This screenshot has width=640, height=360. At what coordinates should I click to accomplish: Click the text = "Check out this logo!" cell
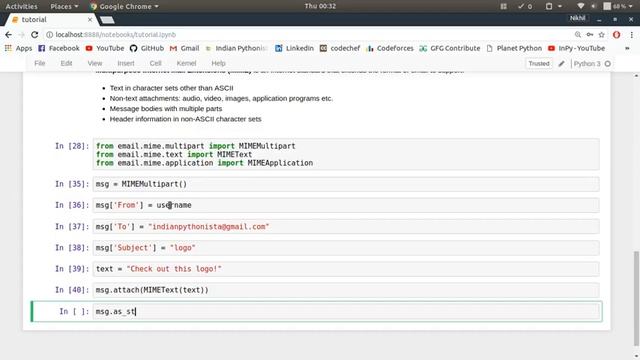pyautogui.click(x=346, y=269)
